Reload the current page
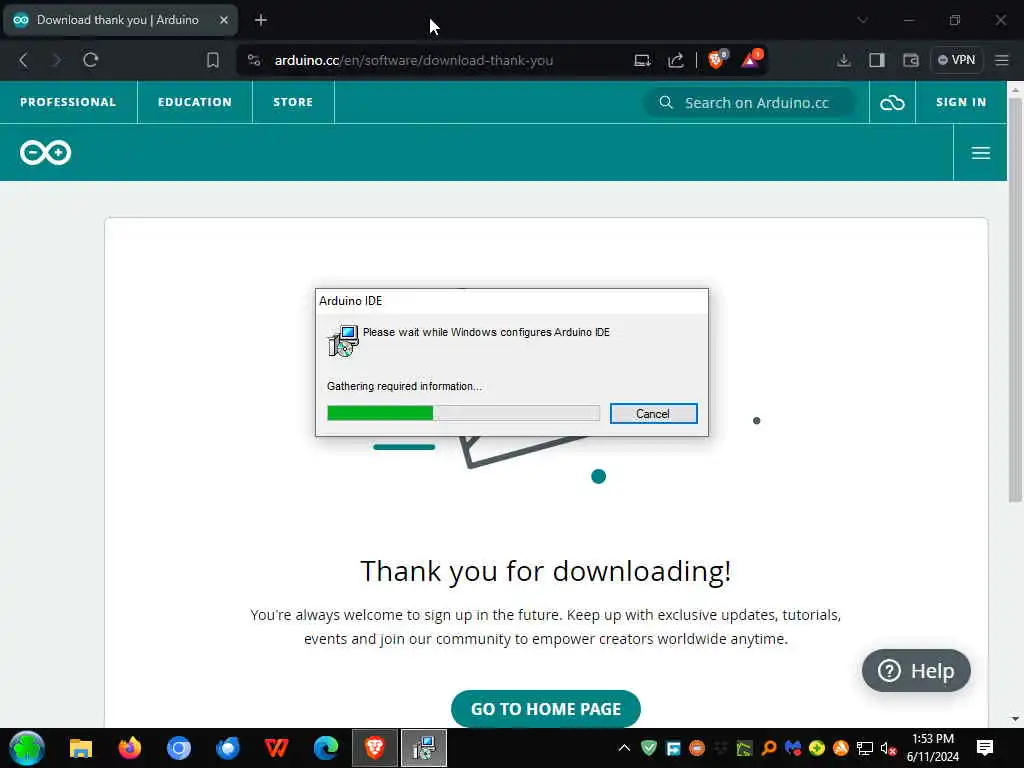The height and width of the screenshot is (768, 1024). pos(91,60)
